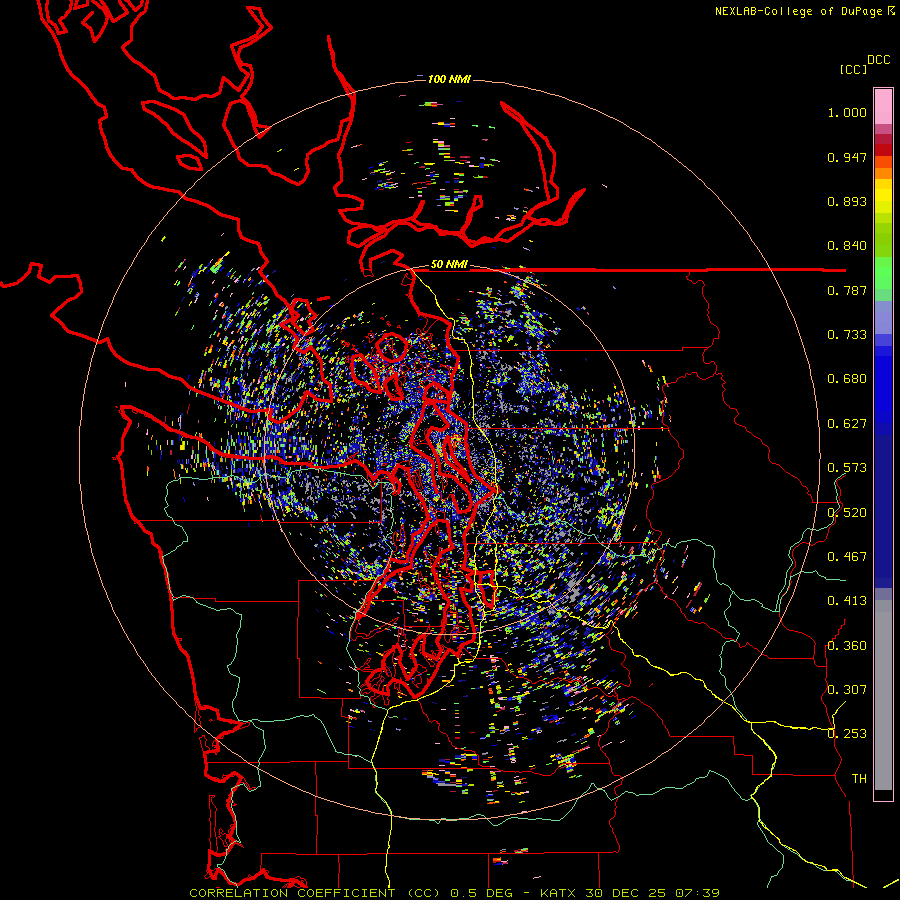Click the 0.627 color scale value
Viewport: 900px width, 900px height.
[847, 424]
